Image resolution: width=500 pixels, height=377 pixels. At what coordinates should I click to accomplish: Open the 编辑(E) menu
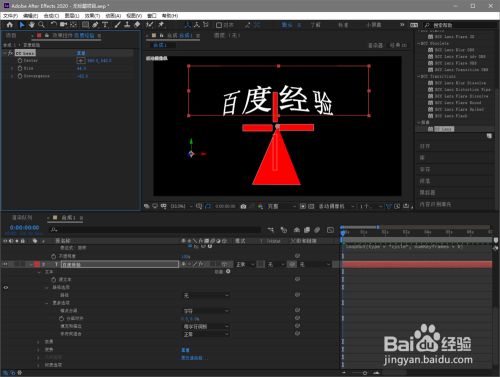pyautogui.click(x=31, y=16)
